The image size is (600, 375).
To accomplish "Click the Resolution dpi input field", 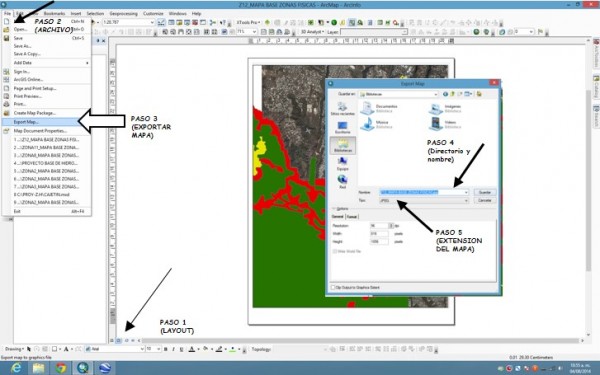I will pos(379,226).
